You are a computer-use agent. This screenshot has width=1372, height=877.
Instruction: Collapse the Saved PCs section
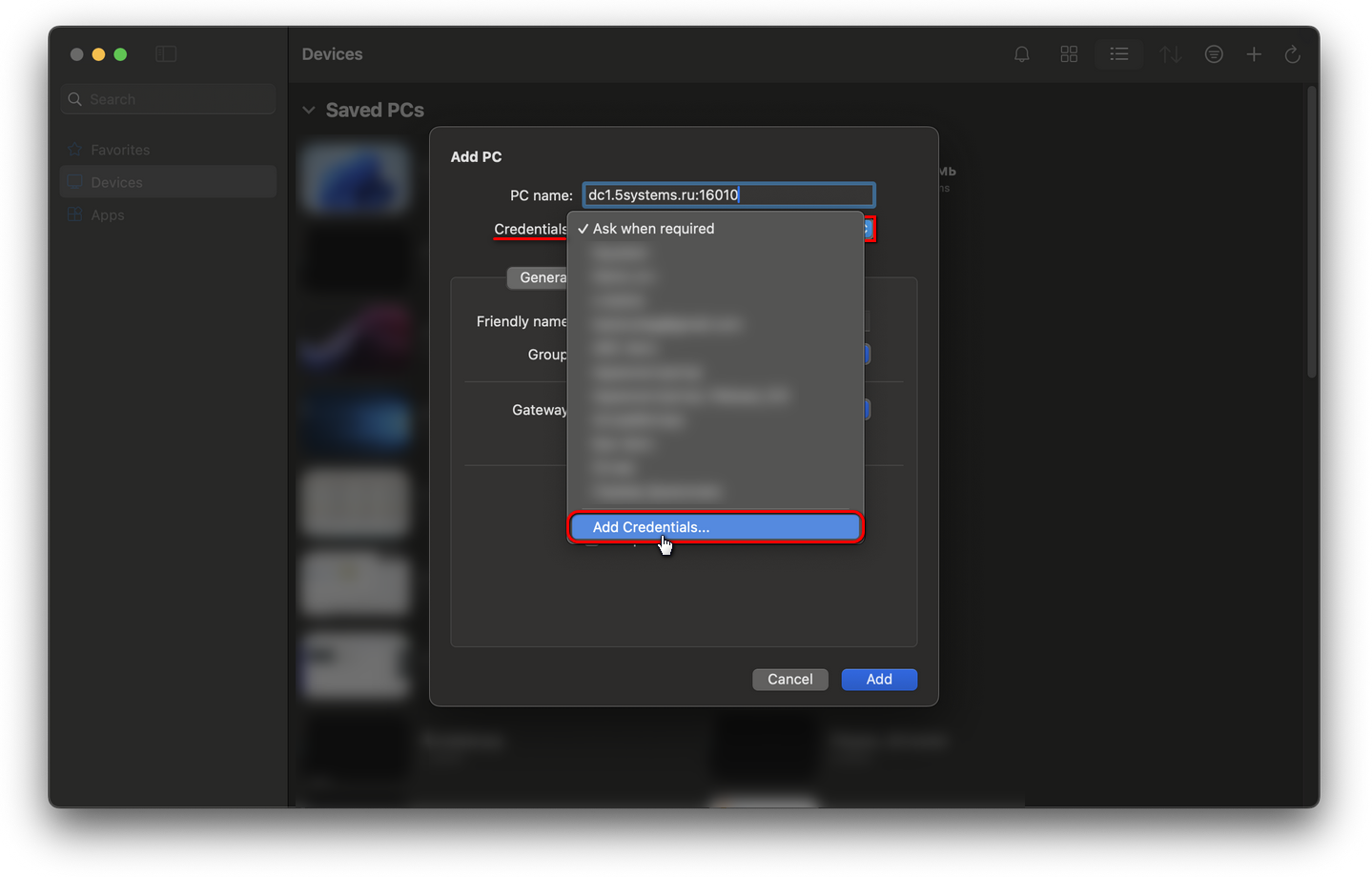(309, 111)
